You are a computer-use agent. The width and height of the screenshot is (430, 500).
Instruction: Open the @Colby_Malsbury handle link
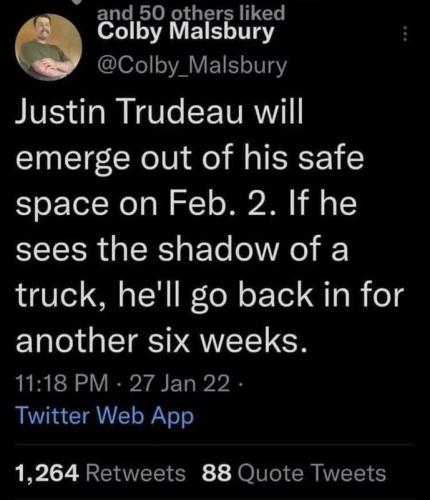pos(192,65)
